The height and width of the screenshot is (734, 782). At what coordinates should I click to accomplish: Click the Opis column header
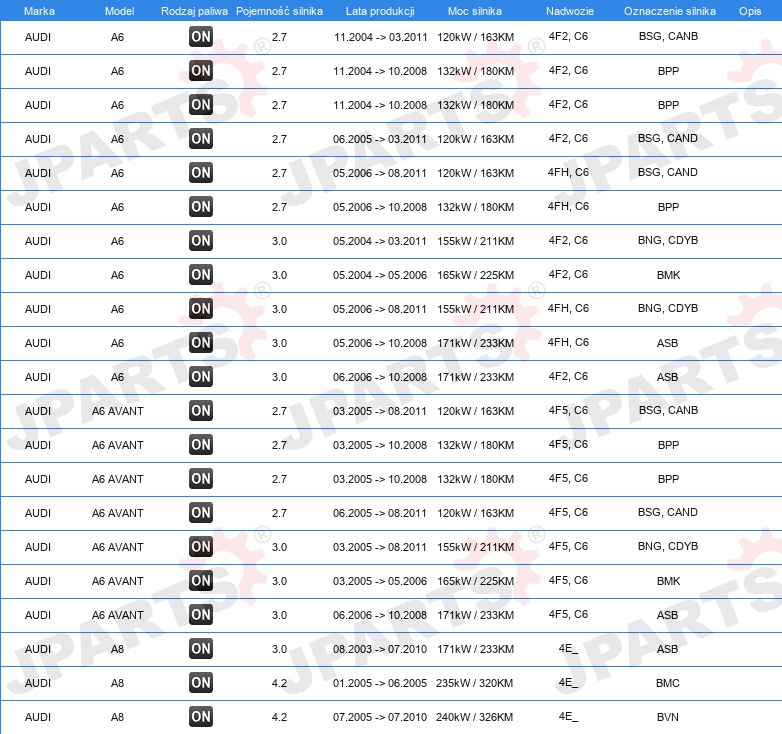(x=750, y=11)
